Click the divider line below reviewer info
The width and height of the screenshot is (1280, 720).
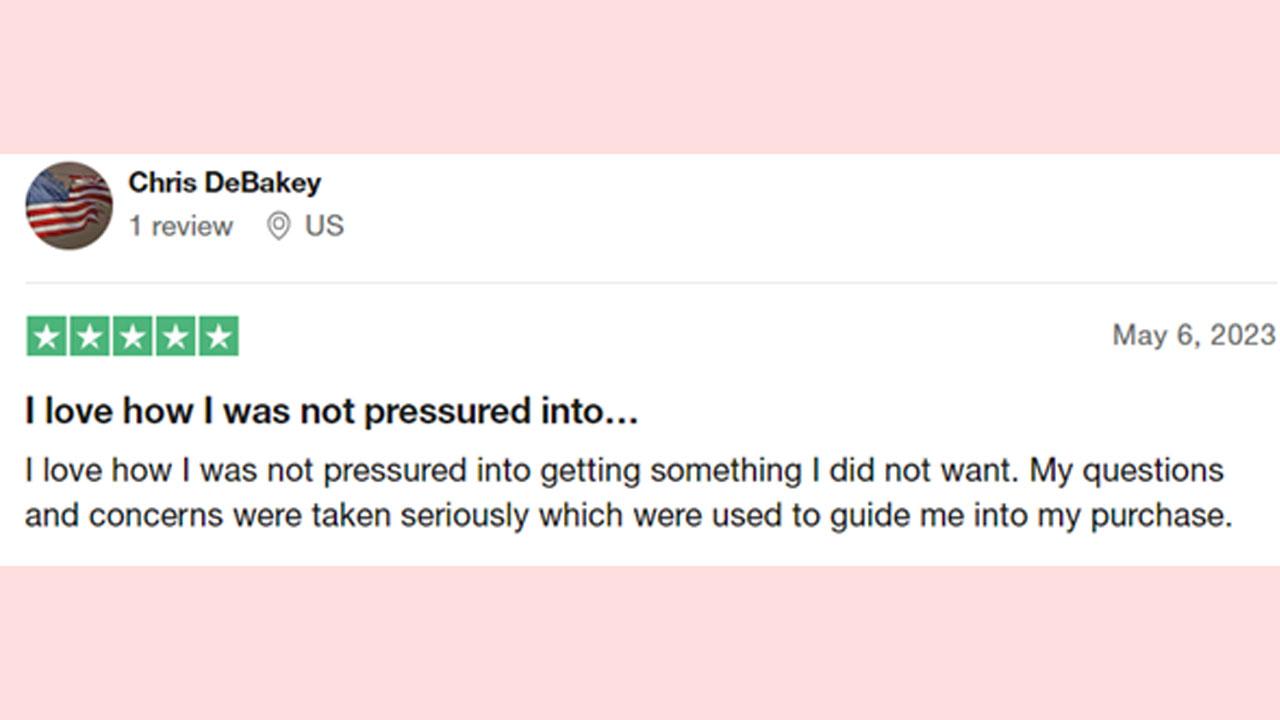point(651,283)
